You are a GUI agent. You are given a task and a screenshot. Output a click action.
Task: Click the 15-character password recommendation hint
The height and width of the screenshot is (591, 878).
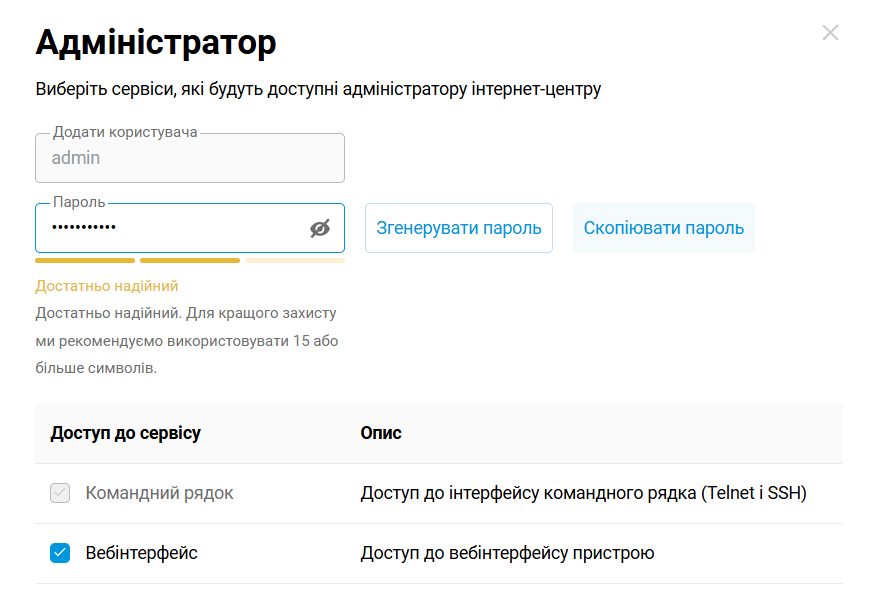click(x=186, y=341)
